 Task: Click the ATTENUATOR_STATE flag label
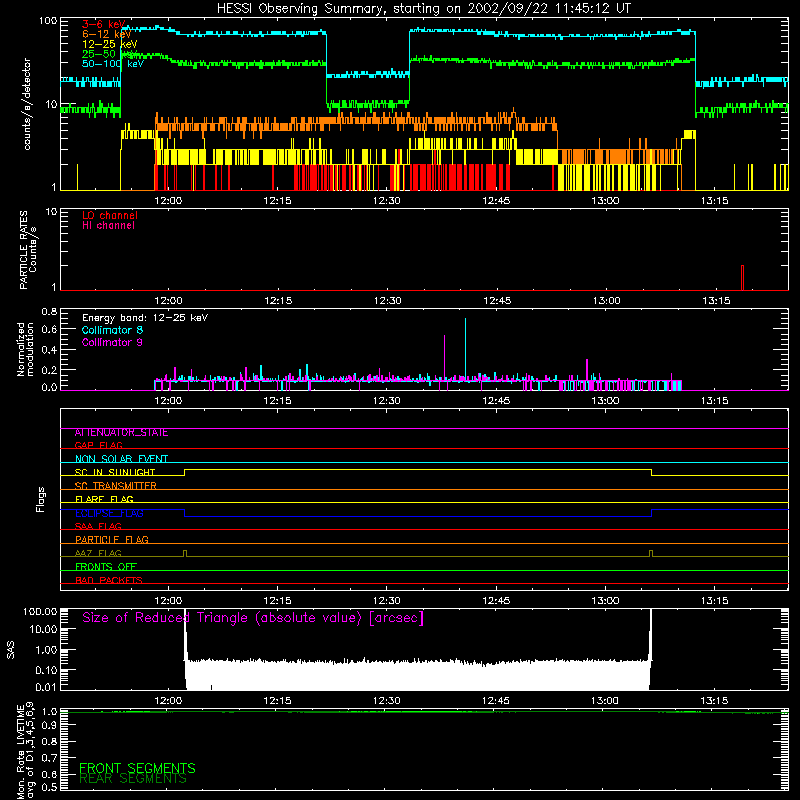pos(121,433)
